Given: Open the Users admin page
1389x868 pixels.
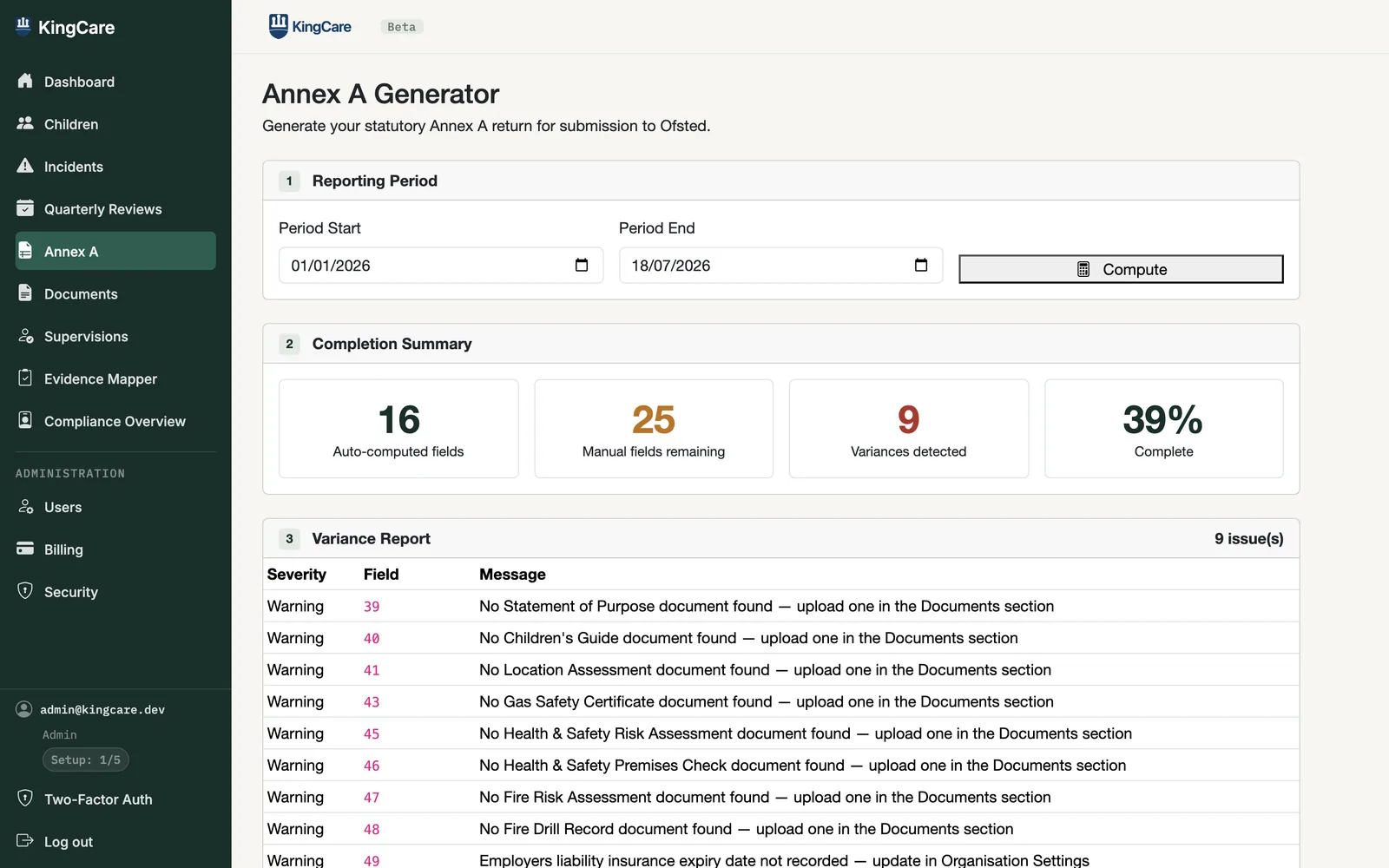Looking at the screenshot, I should coord(115,507).
